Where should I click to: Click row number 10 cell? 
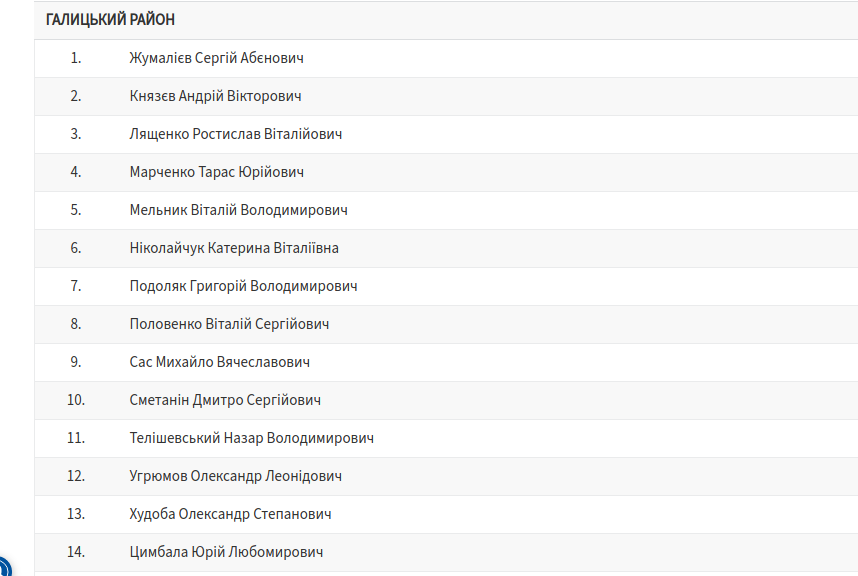[76, 400]
